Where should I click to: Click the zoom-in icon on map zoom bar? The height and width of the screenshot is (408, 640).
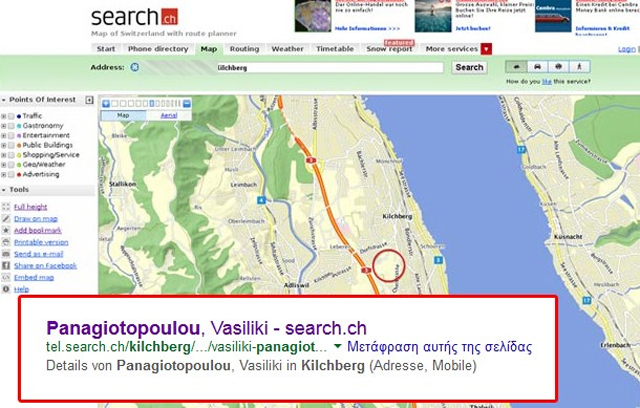point(106,104)
